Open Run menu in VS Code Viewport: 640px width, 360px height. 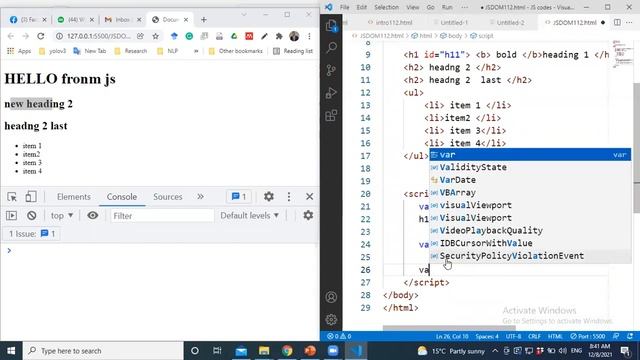coord(447,7)
